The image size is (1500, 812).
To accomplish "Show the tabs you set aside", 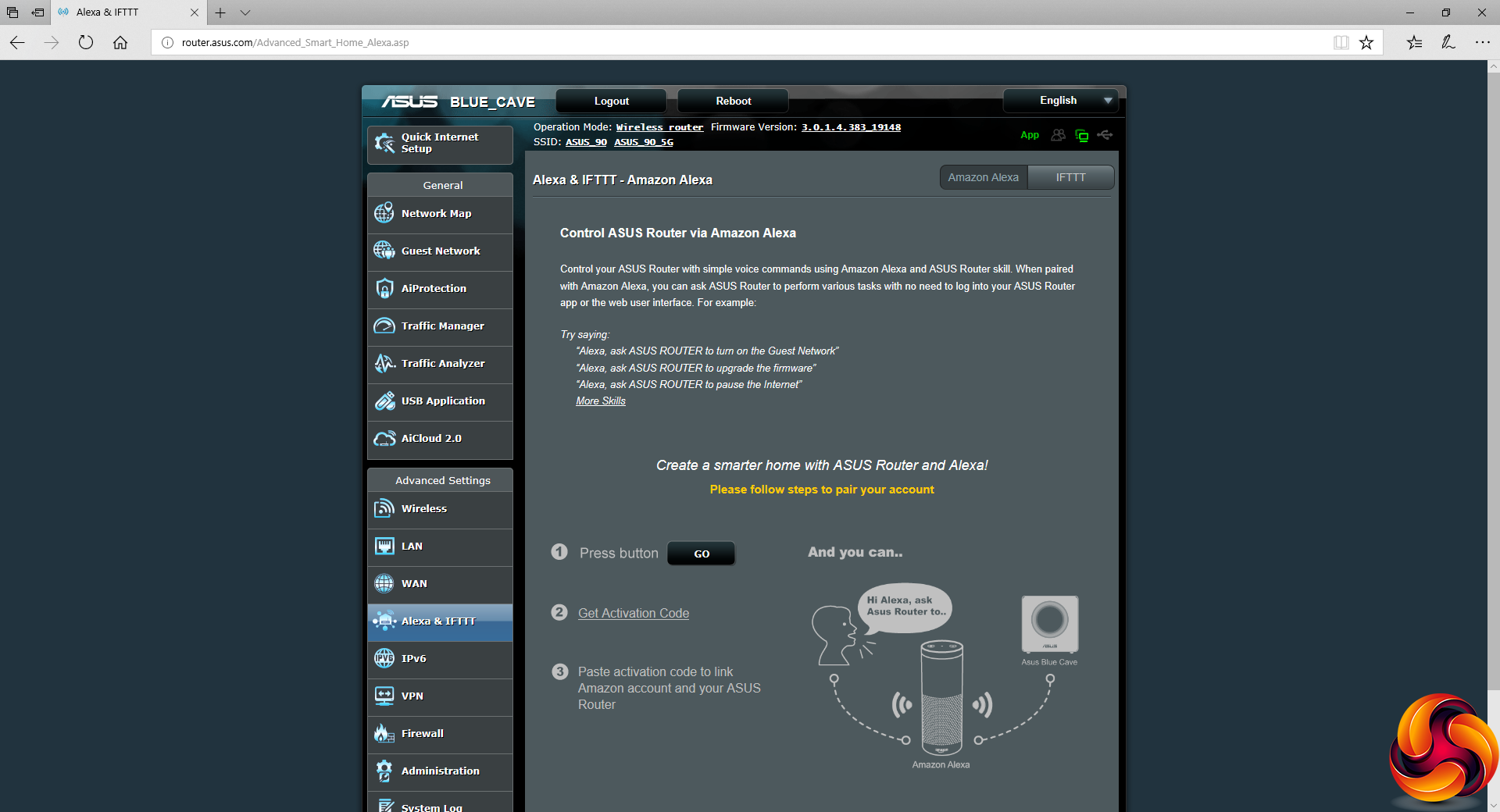I will point(12,12).
